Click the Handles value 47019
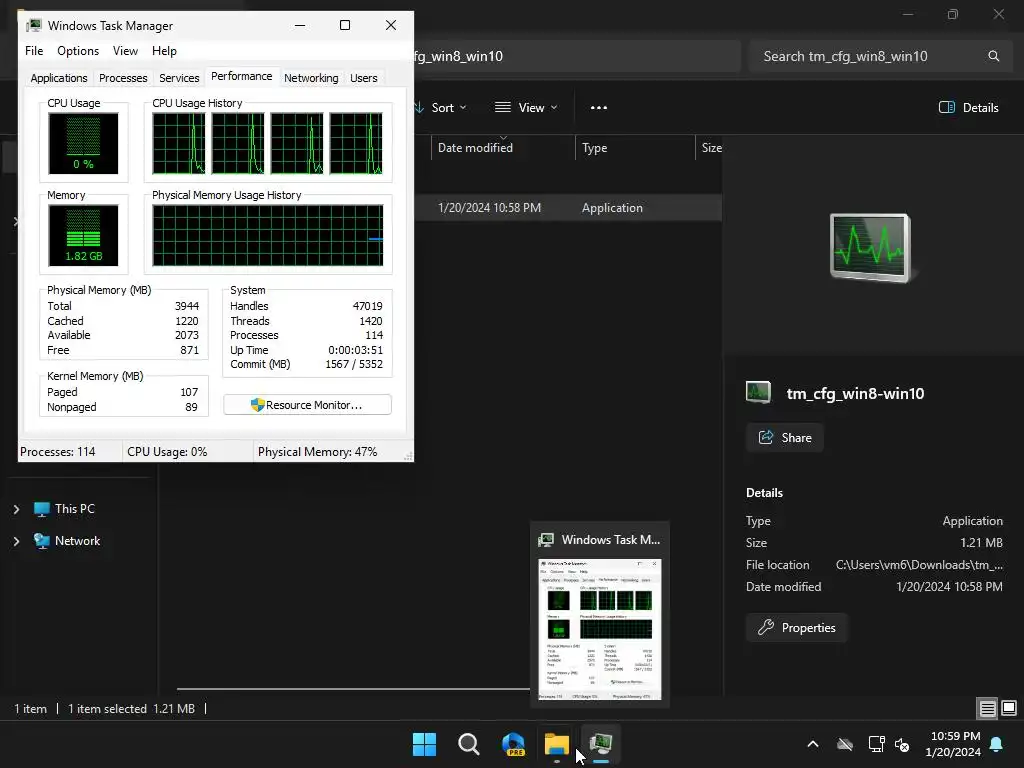Screen dimensions: 1024x768 pos(368,306)
